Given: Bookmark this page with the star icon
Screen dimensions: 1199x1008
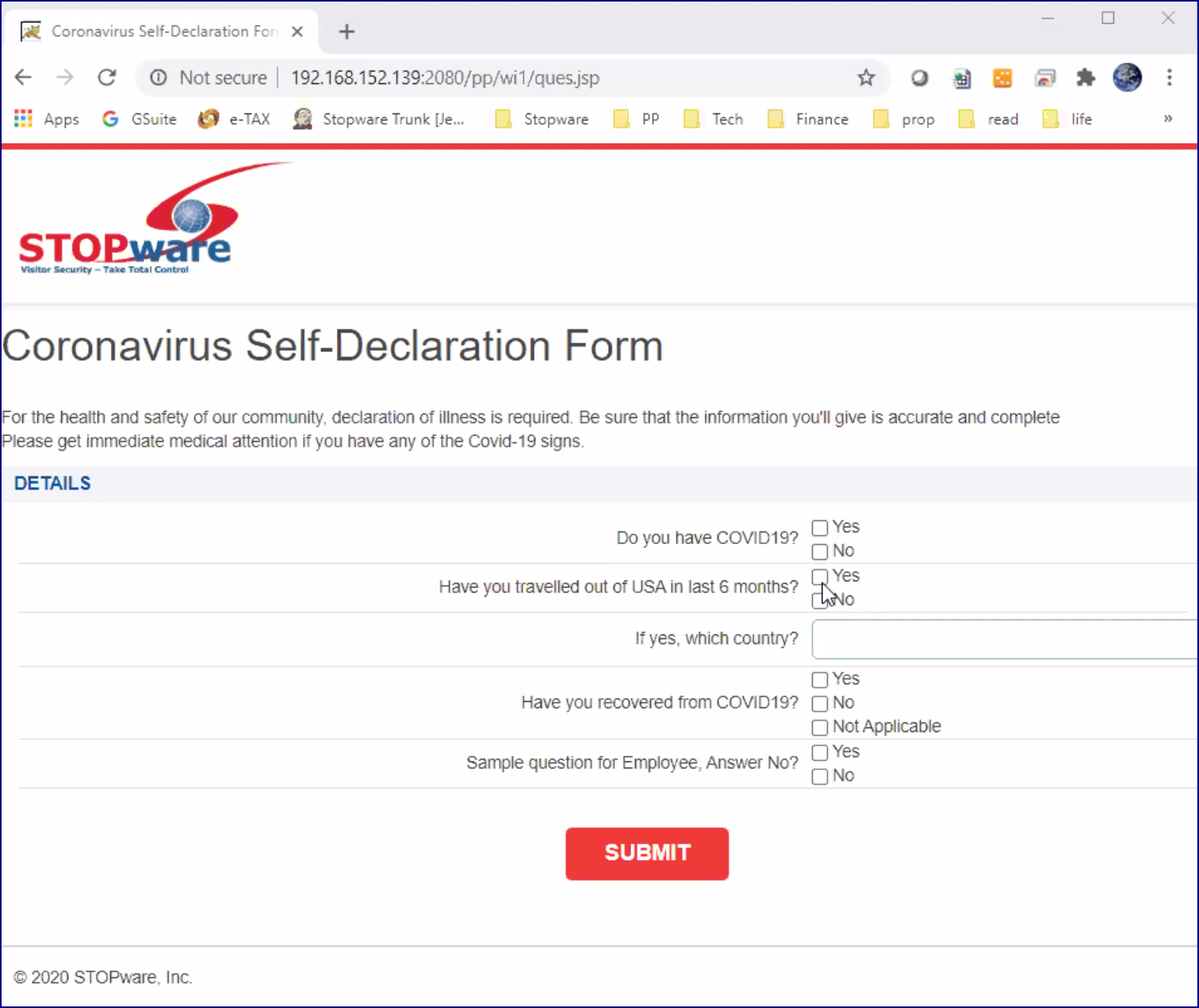Looking at the screenshot, I should point(866,77).
